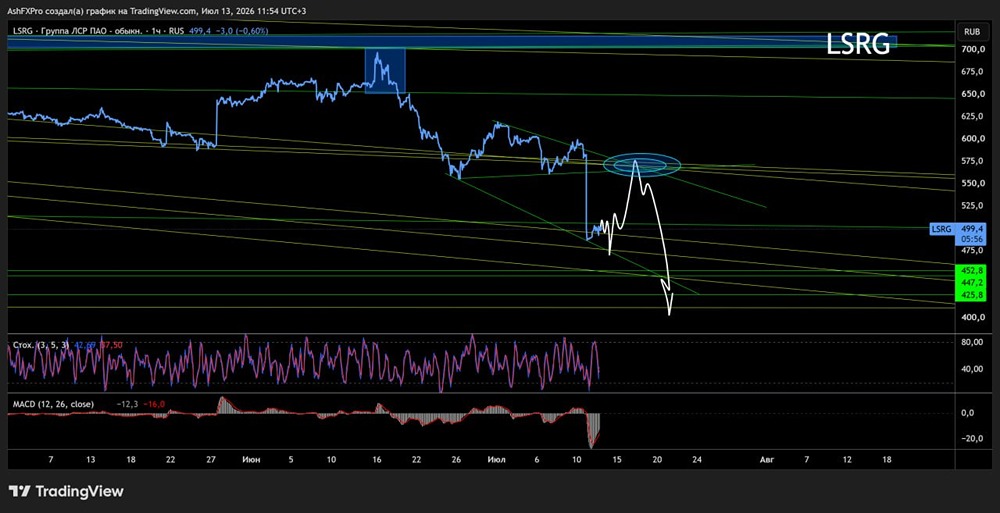
Task: Click the 16 date label on time axis
Action: tap(376, 459)
